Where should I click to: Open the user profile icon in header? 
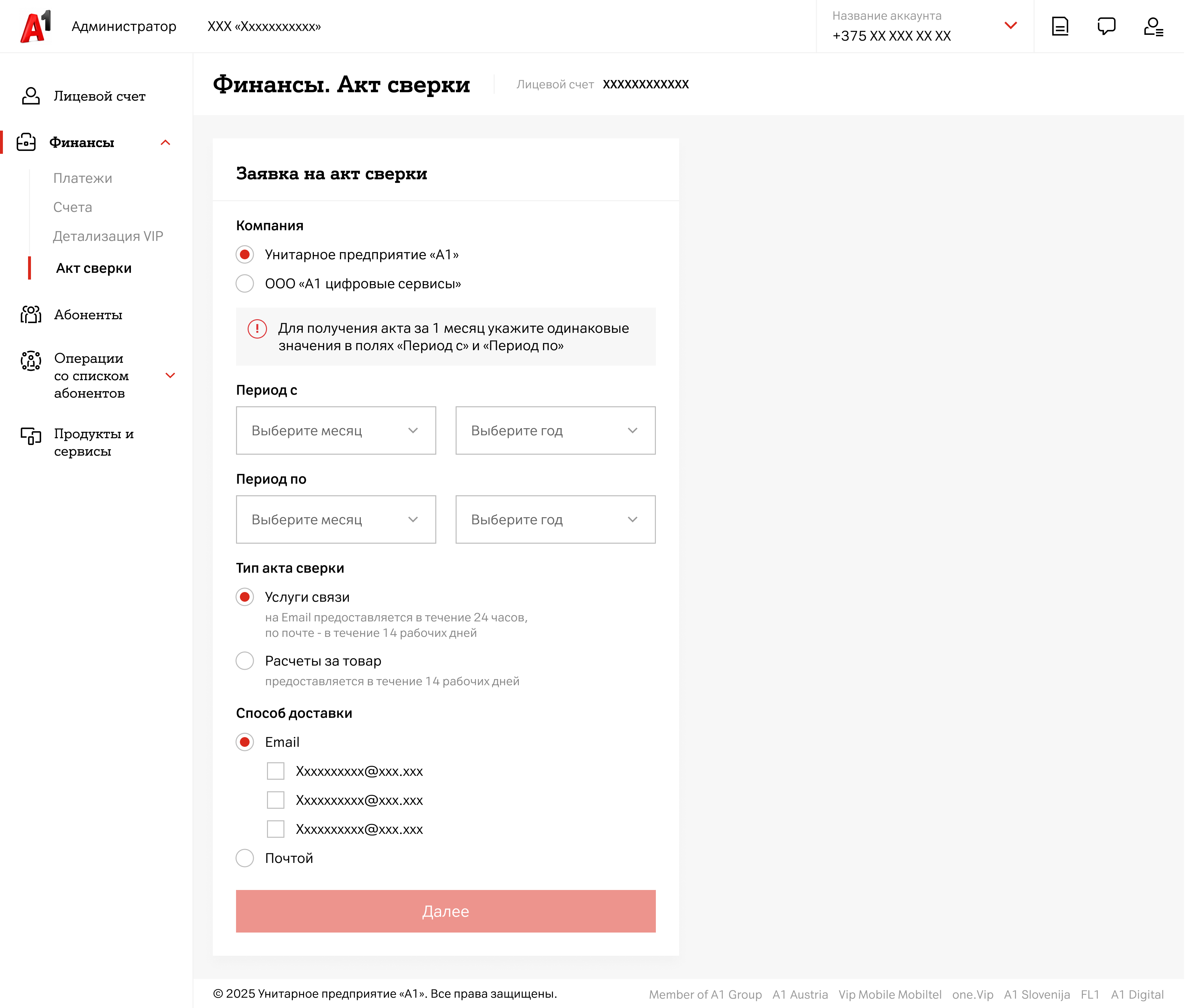[1153, 26]
